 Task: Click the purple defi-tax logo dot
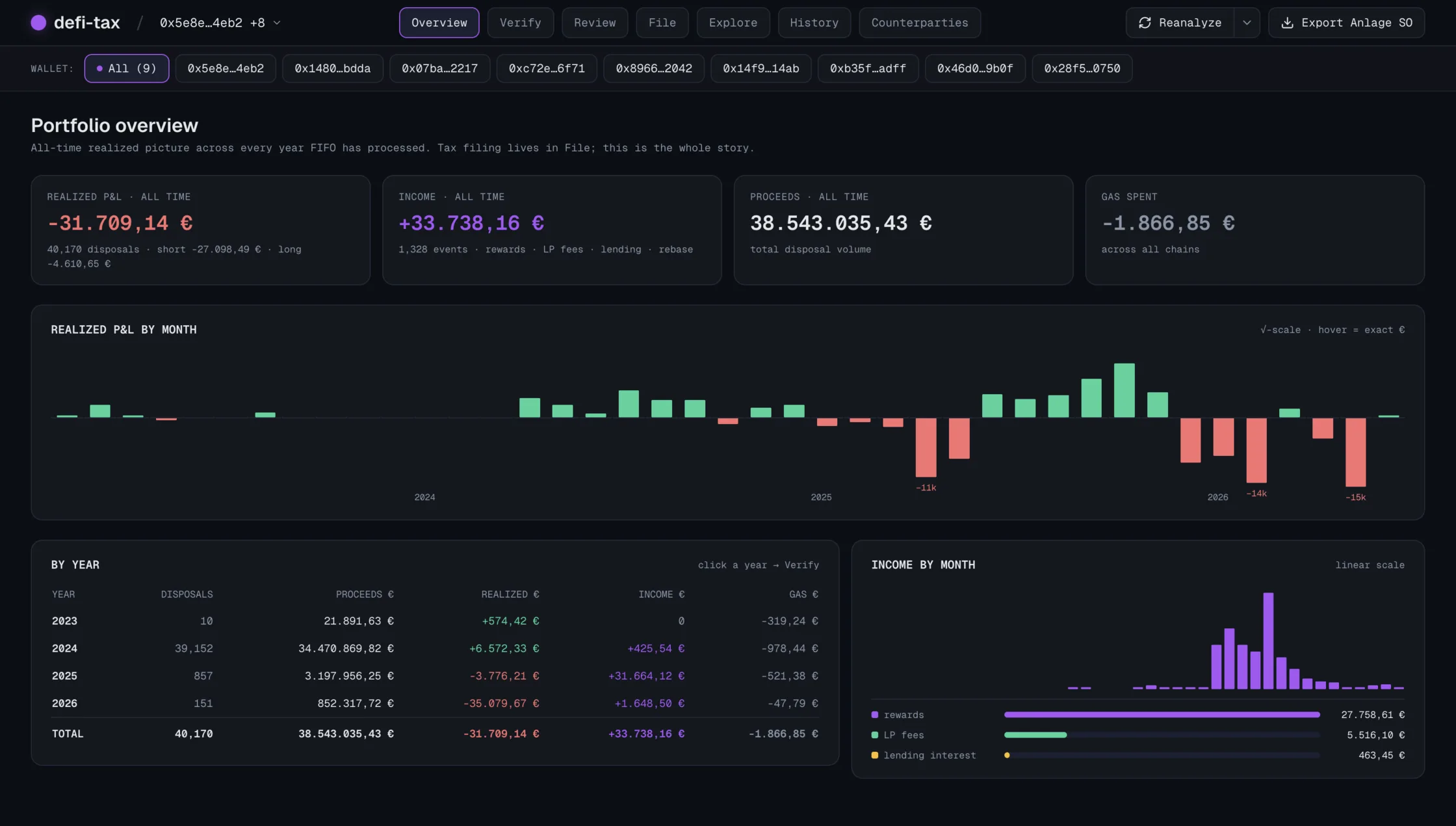pos(38,23)
